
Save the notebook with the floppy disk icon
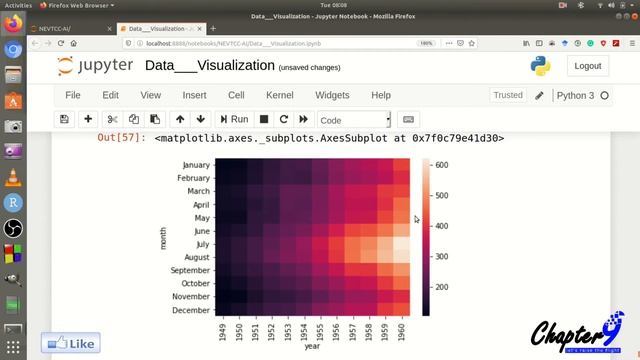click(64, 119)
